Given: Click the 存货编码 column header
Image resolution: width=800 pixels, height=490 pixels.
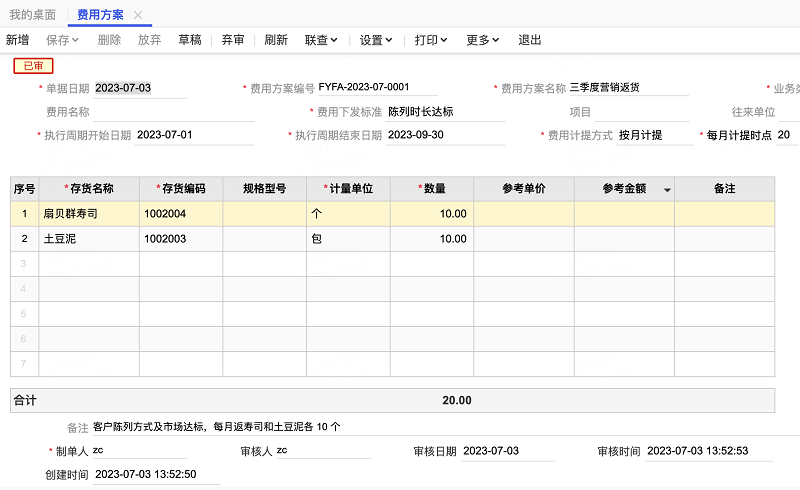Looking at the screenshot, I should [x=181, y=188].
